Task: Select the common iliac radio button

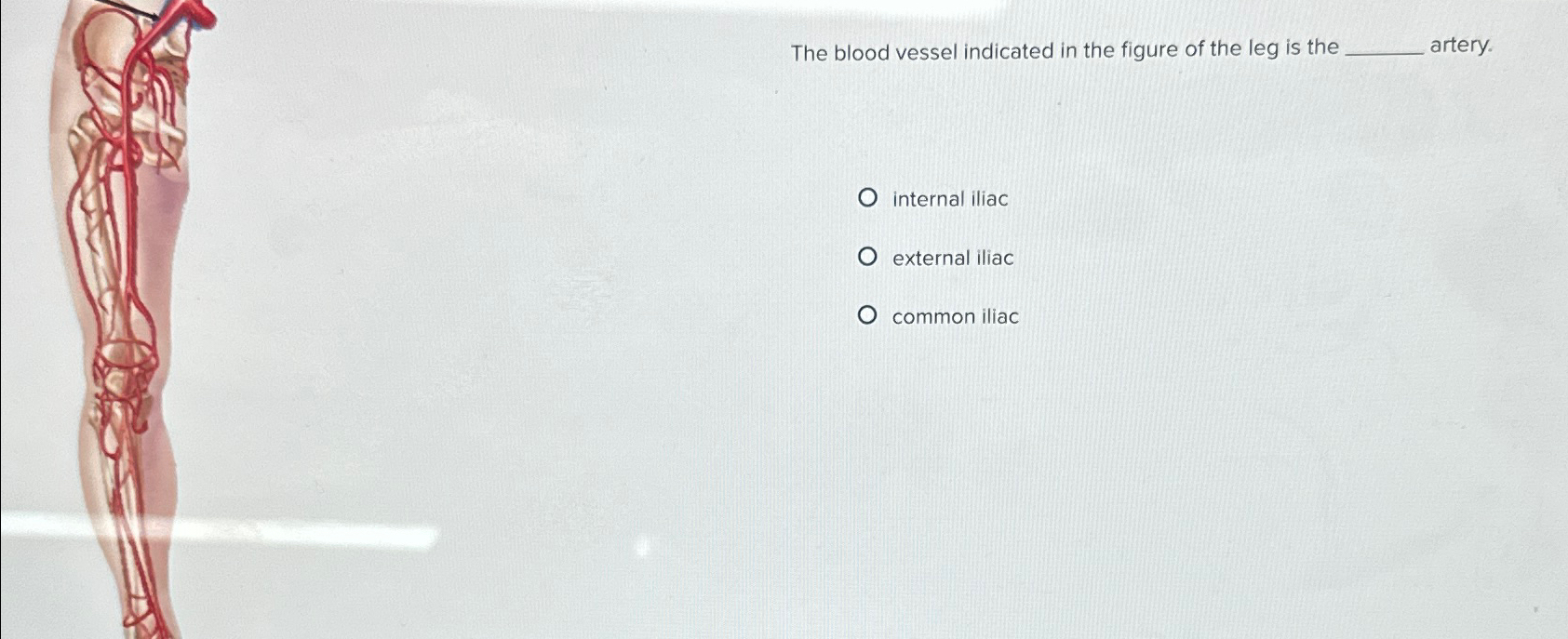Action: pos(869,314)
